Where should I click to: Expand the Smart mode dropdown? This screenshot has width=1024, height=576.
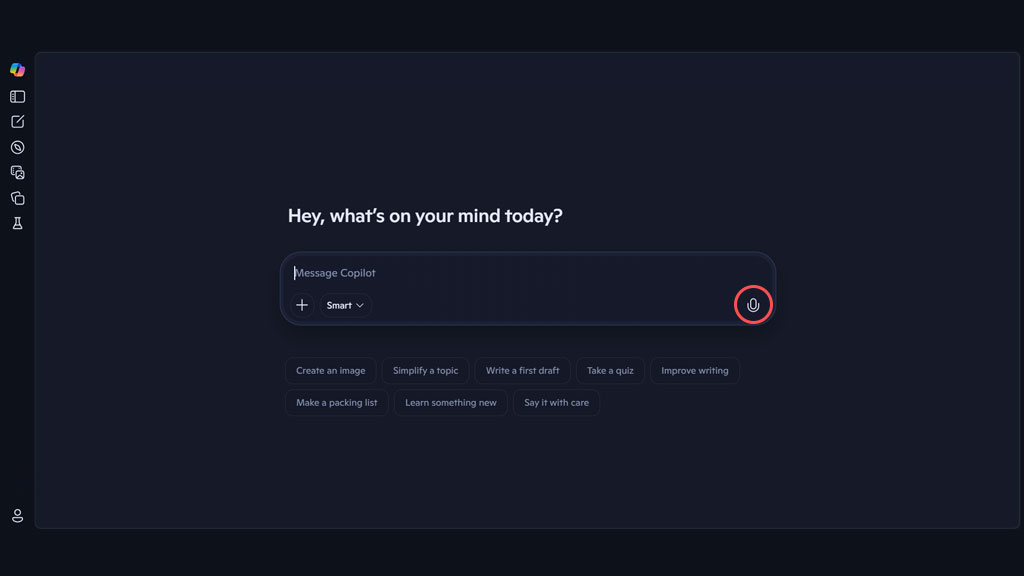coord(345,305)
